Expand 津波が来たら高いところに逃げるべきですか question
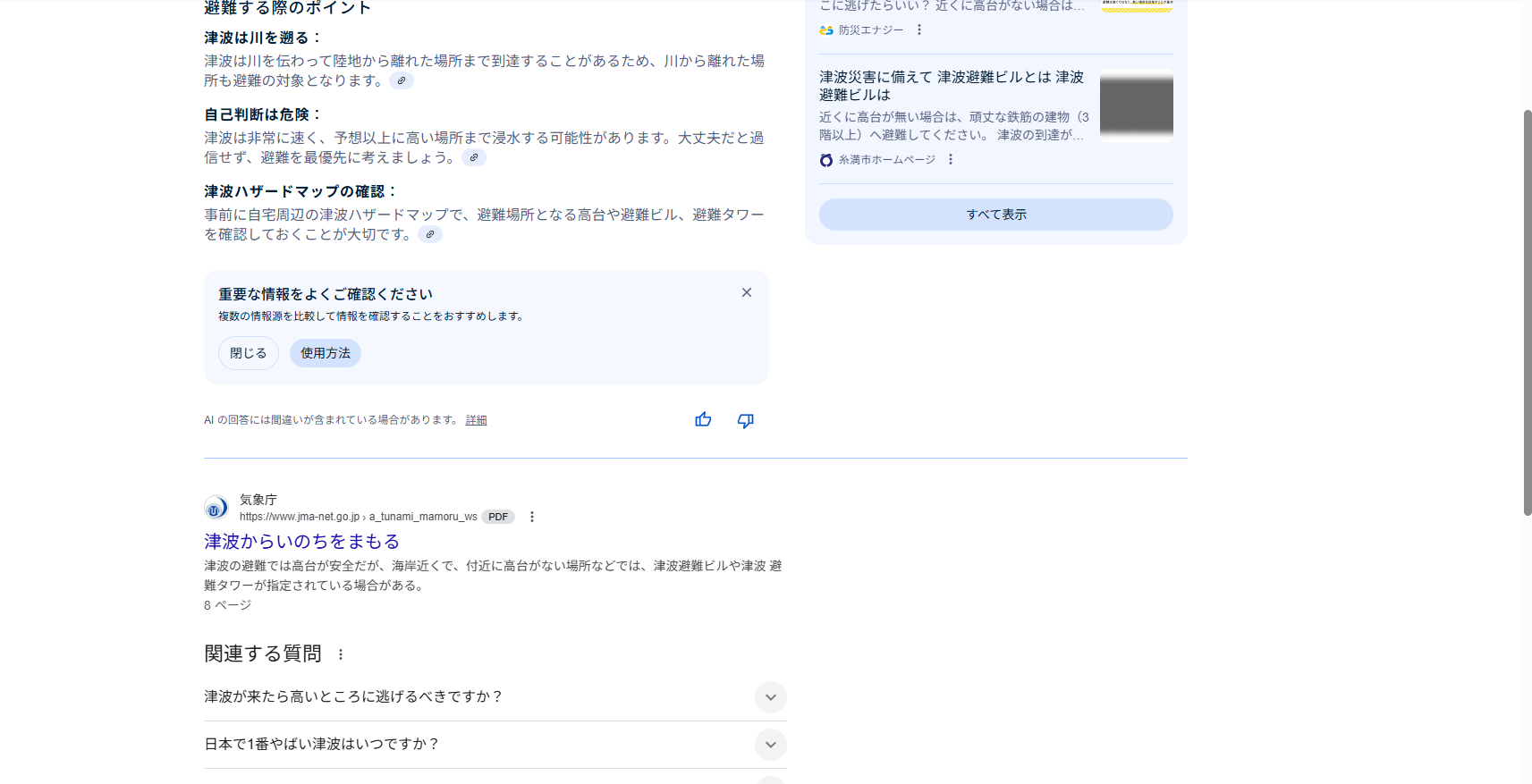Image resolution: width=1532 pixels, height=784 pixels. (x=770, y=697)
